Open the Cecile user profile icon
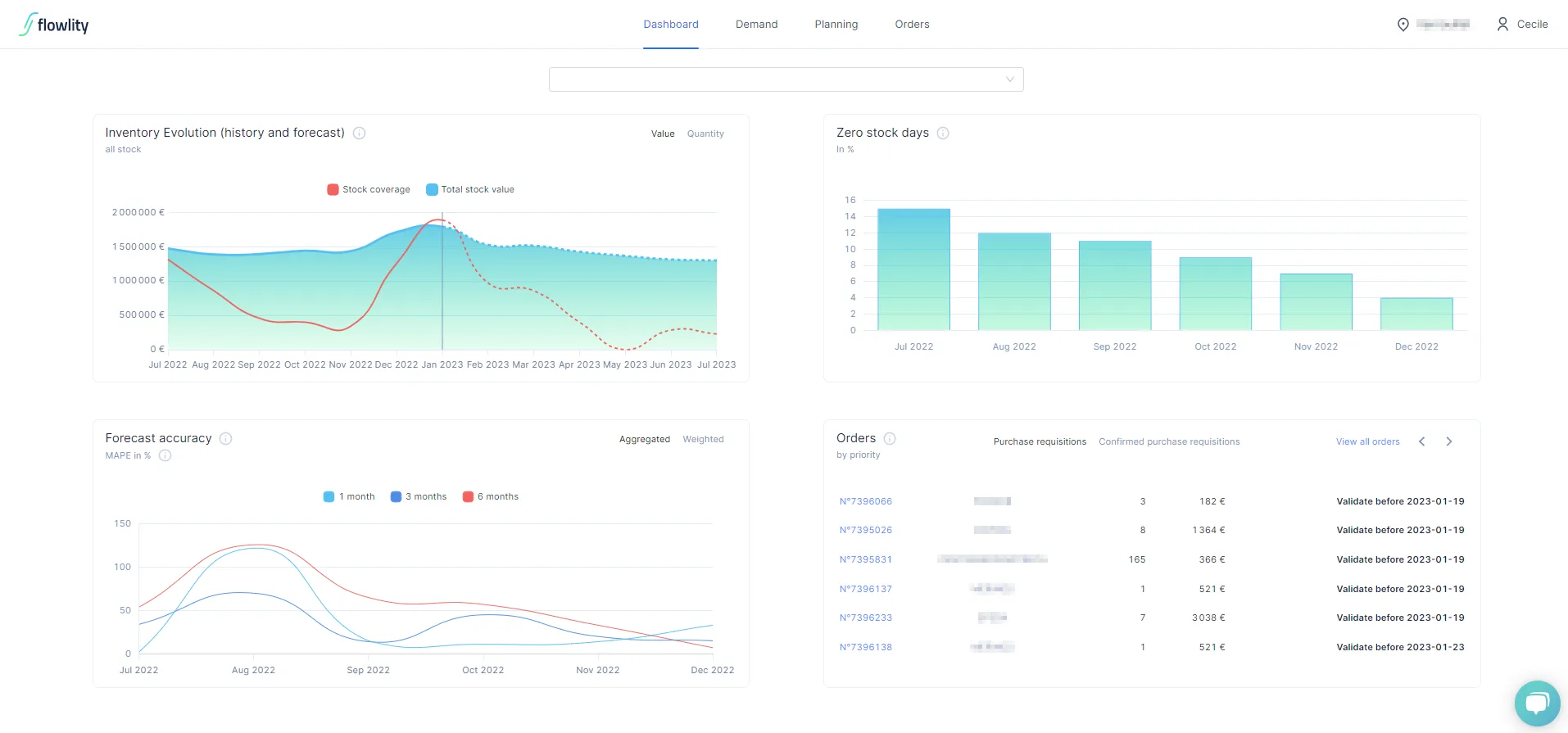The width and height of the screenshot is (1568, 733). pyautogui.click(x=1502, y=25)
